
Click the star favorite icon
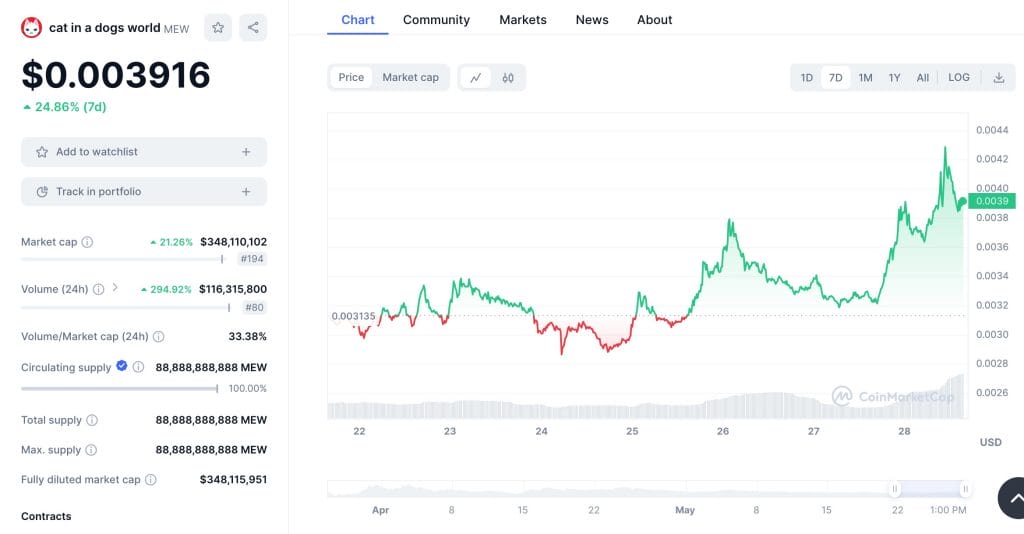pyautogui.click(x=218, y=28)
